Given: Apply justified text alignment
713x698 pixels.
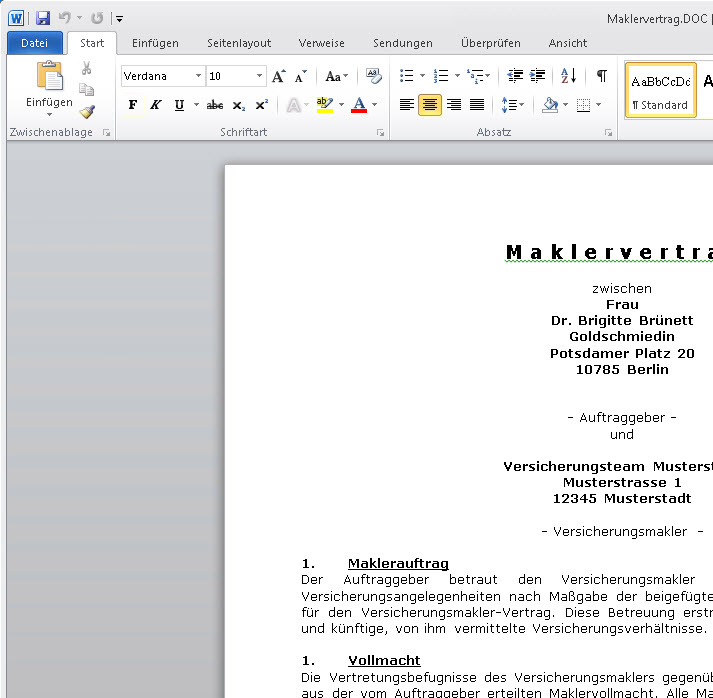Looking at the screenshot, I should 477,105.
